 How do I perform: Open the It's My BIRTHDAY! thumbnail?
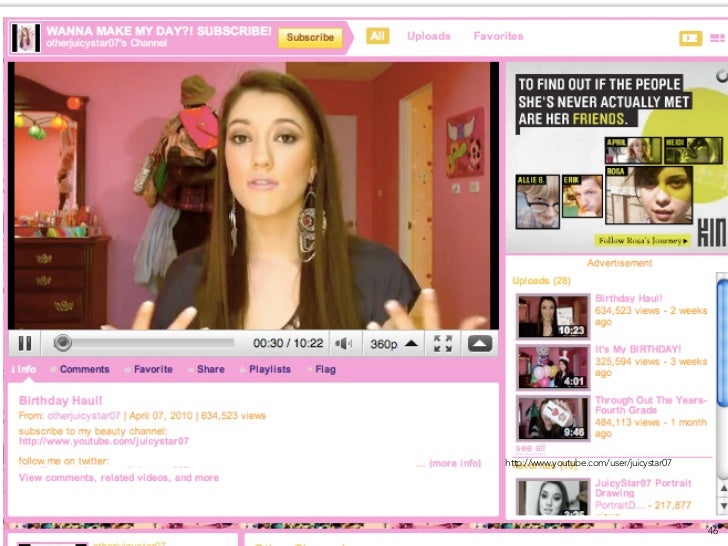coord(552,368)
